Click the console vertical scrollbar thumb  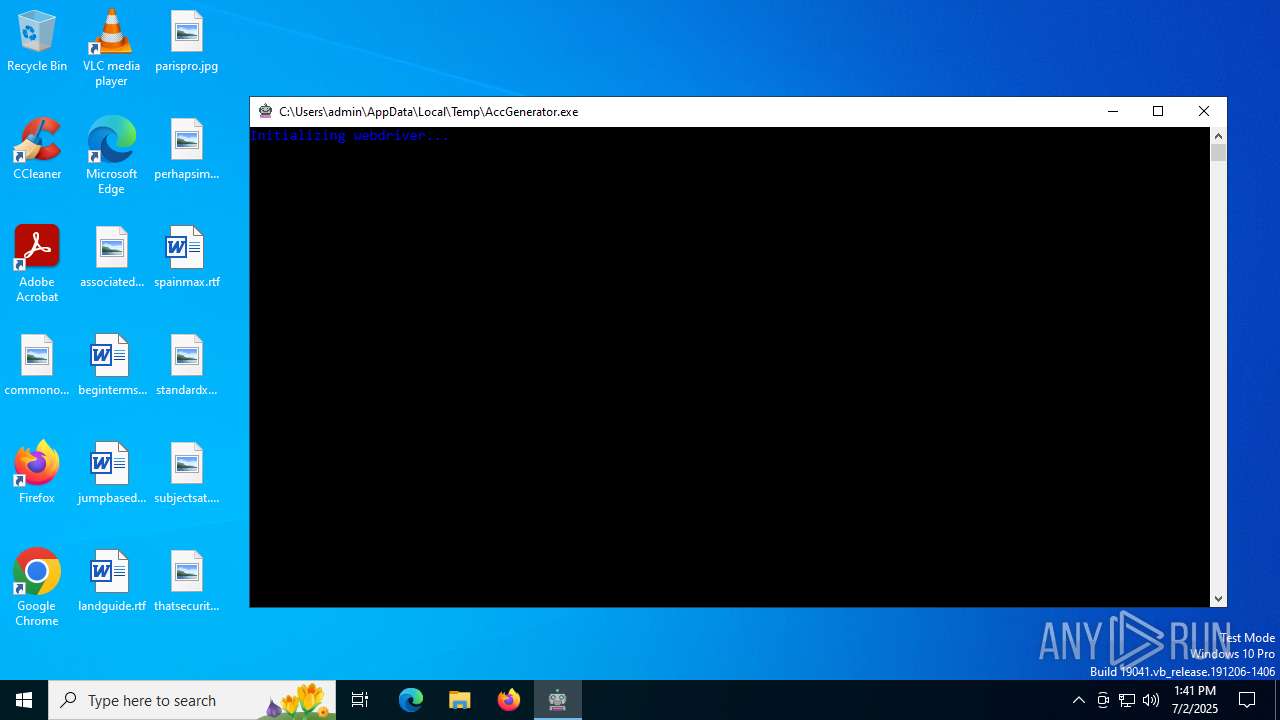click(x=1218, y=153)
